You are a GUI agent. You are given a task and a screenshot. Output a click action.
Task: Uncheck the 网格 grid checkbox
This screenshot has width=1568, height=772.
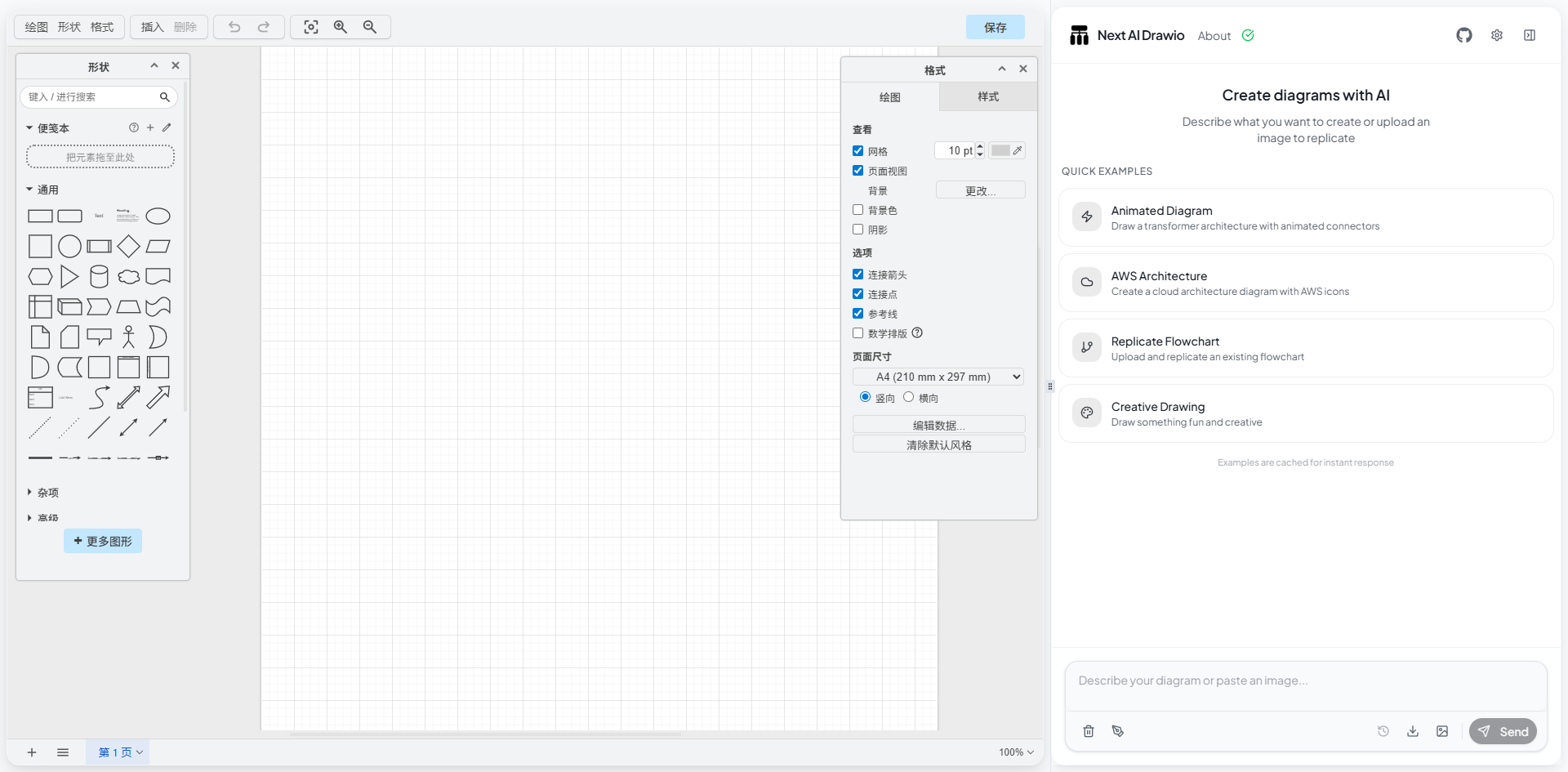857,151
